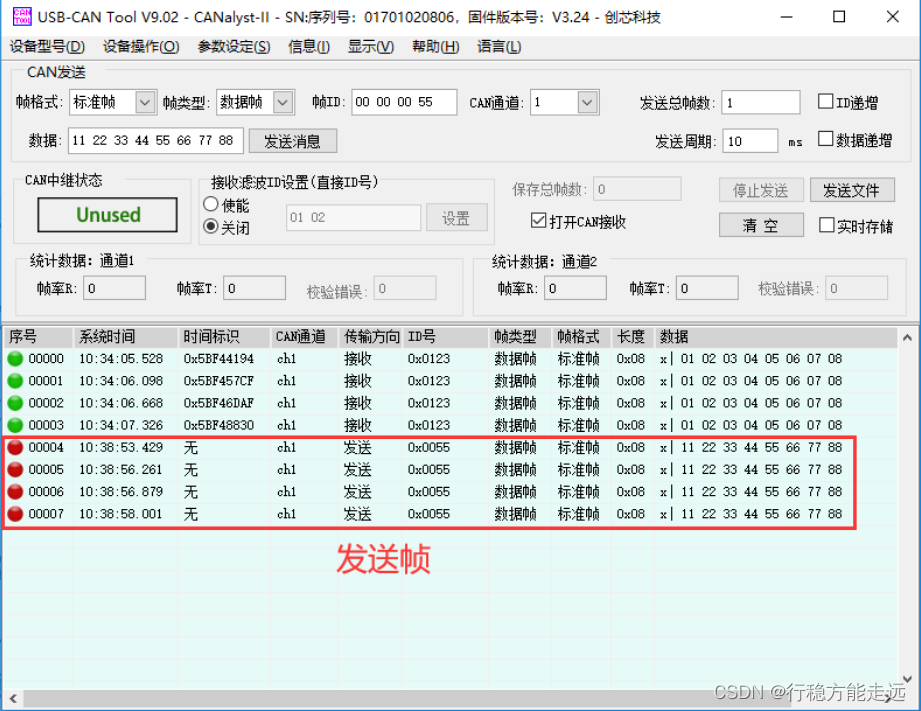Image resolution: width=921 pixels, height=711 pixels.
Task: Click the 发送文件 button
Action: (852, 190)
